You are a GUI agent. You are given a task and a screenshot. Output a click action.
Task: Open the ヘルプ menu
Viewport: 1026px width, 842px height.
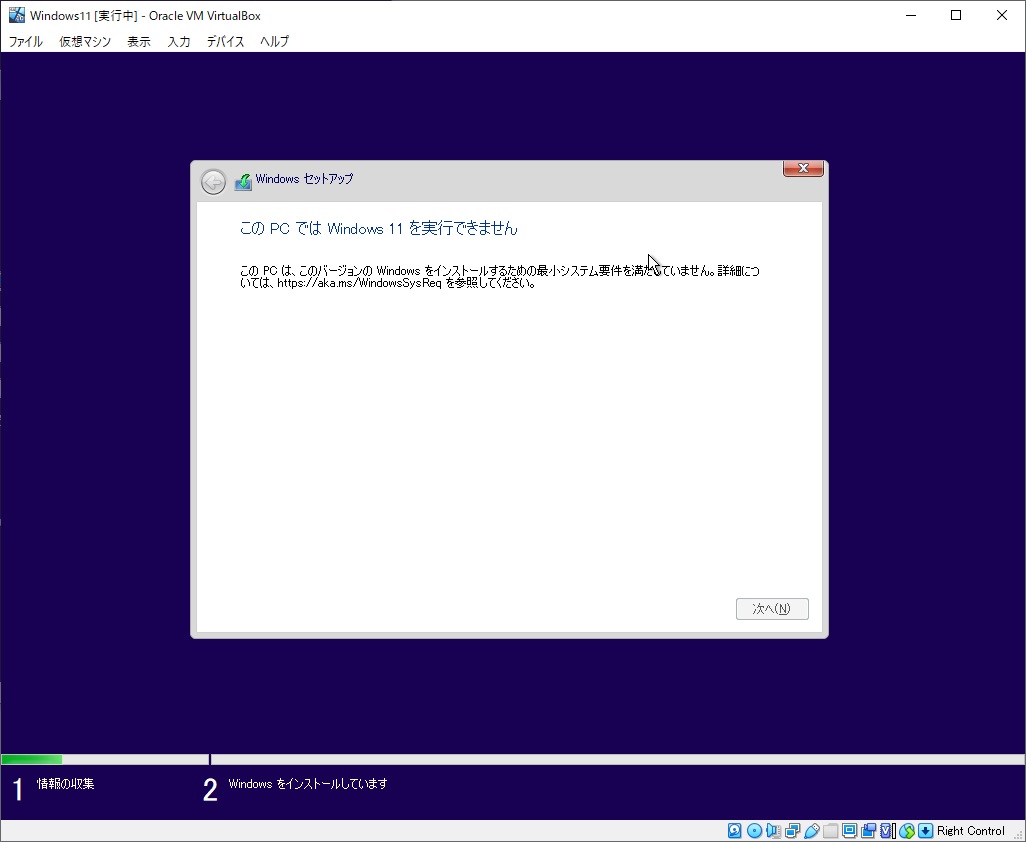pyautogui.click(x=274, y=41)
